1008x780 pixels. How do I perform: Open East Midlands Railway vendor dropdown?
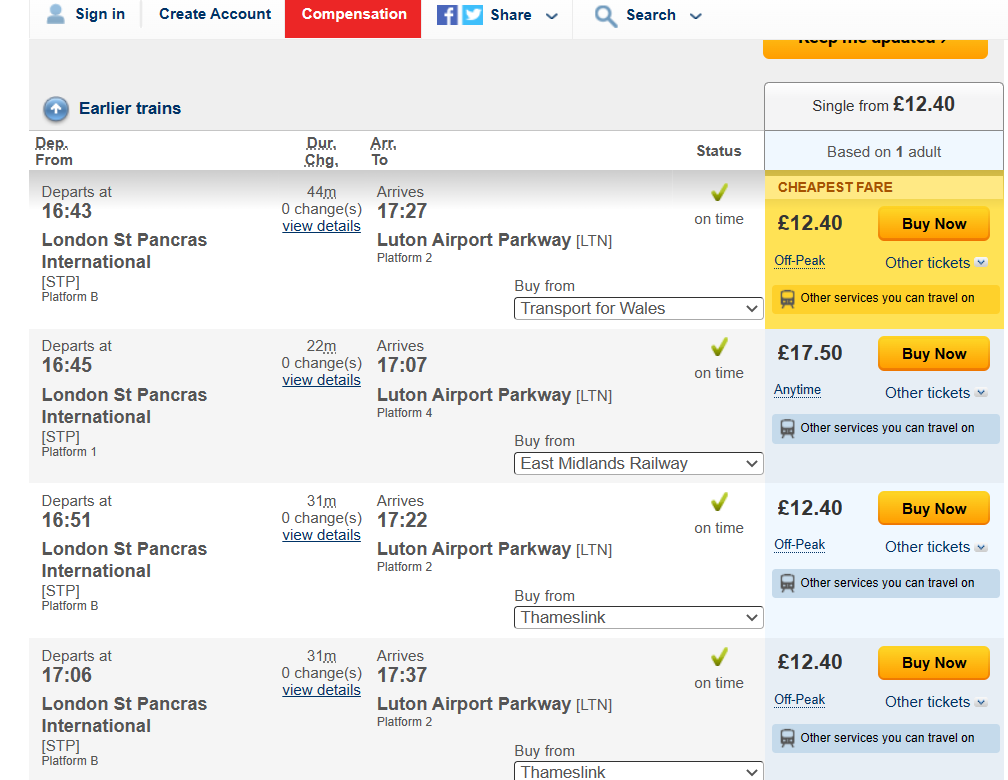tap(639, 464)
